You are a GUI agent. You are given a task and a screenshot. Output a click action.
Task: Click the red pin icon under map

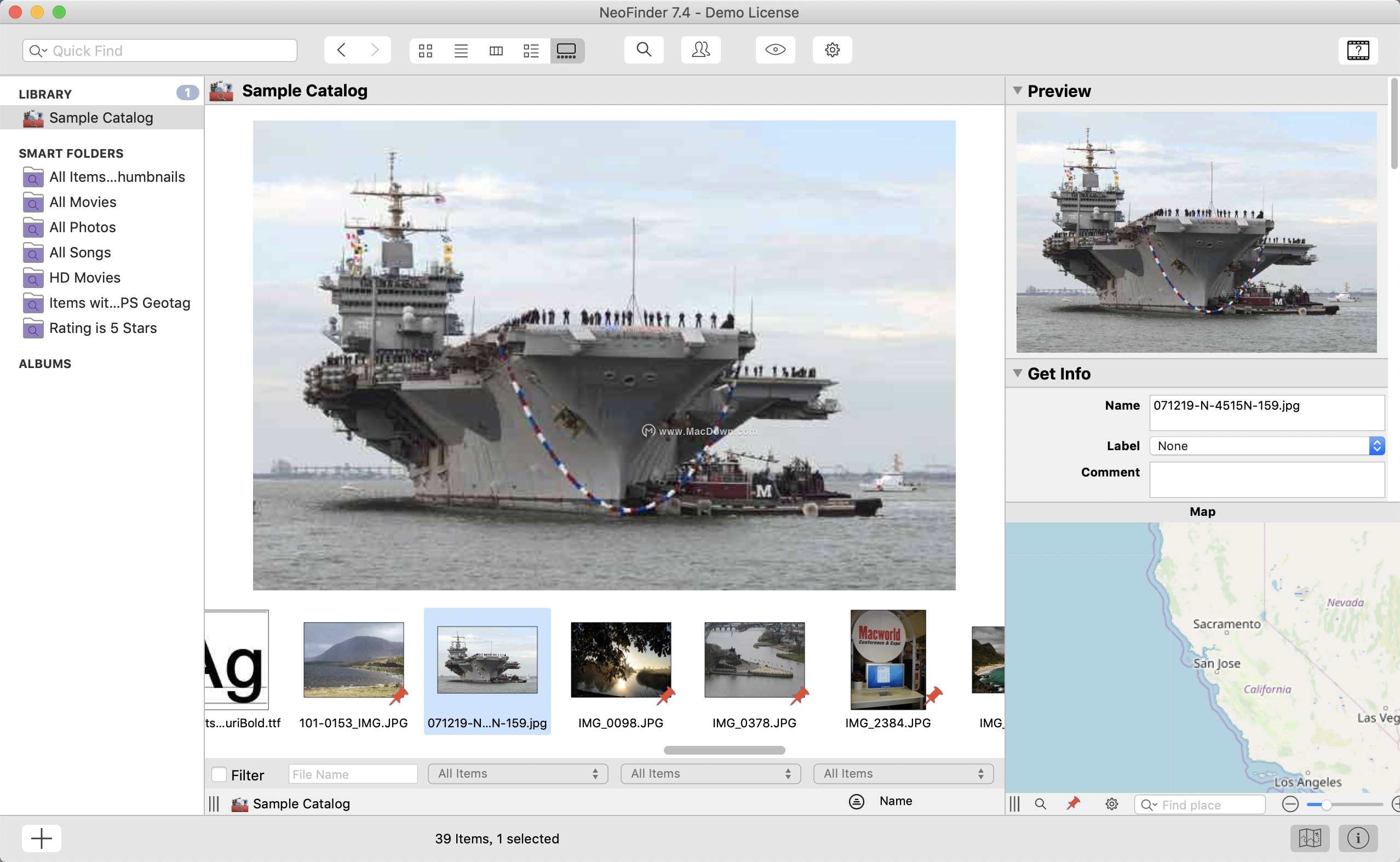tap(1074, 804)
